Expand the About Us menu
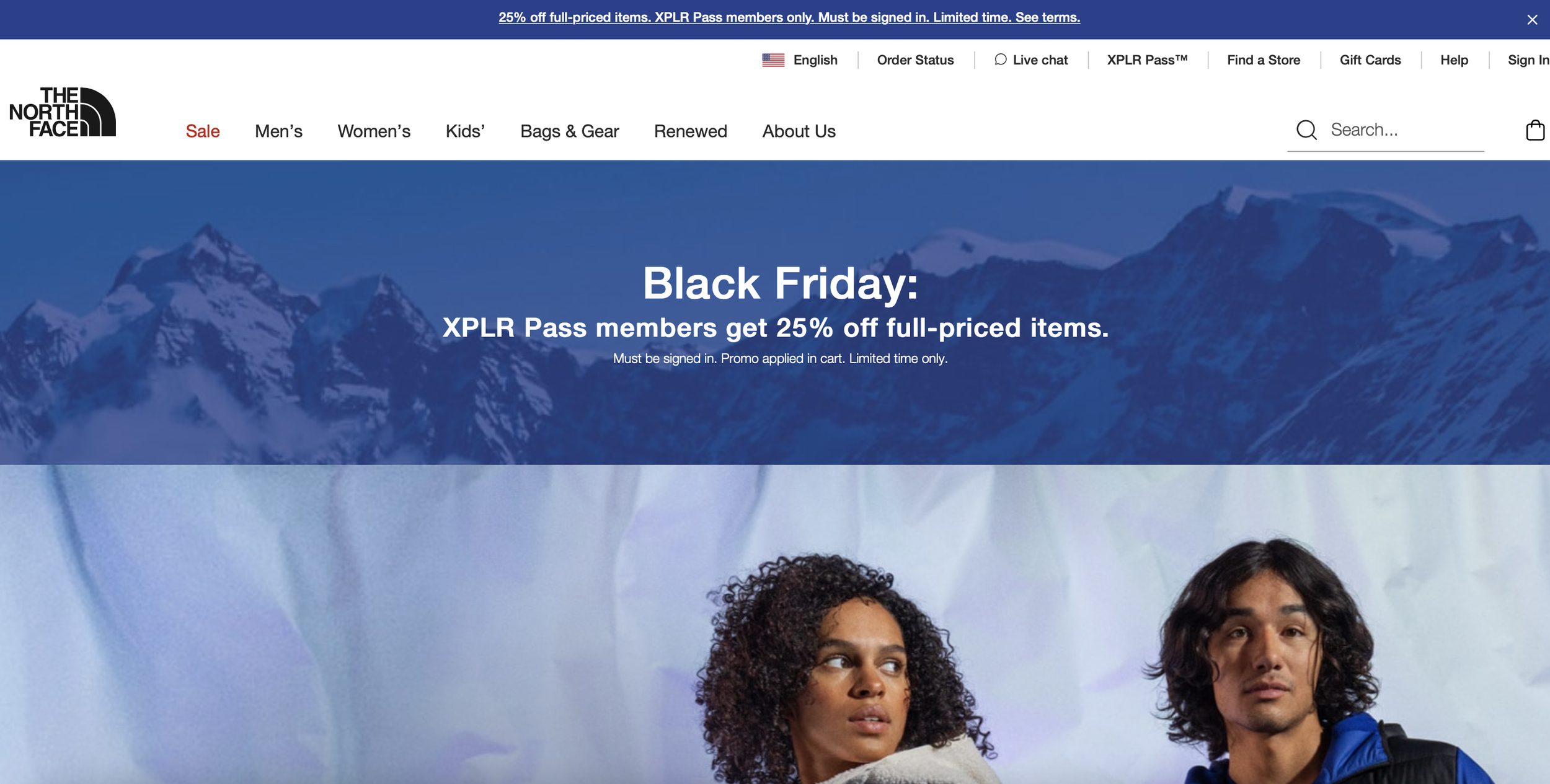1550x784 pixels. (x=799, y=131)
